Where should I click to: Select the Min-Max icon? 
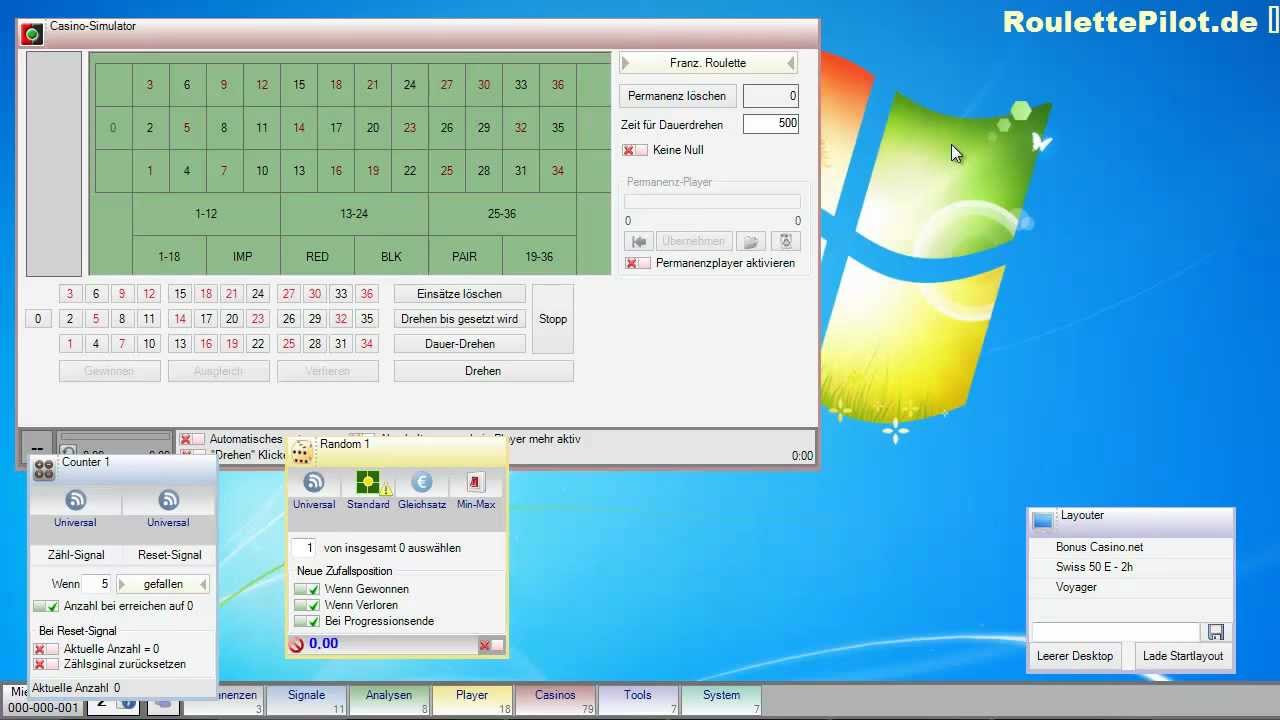click(x=475, y=483)
